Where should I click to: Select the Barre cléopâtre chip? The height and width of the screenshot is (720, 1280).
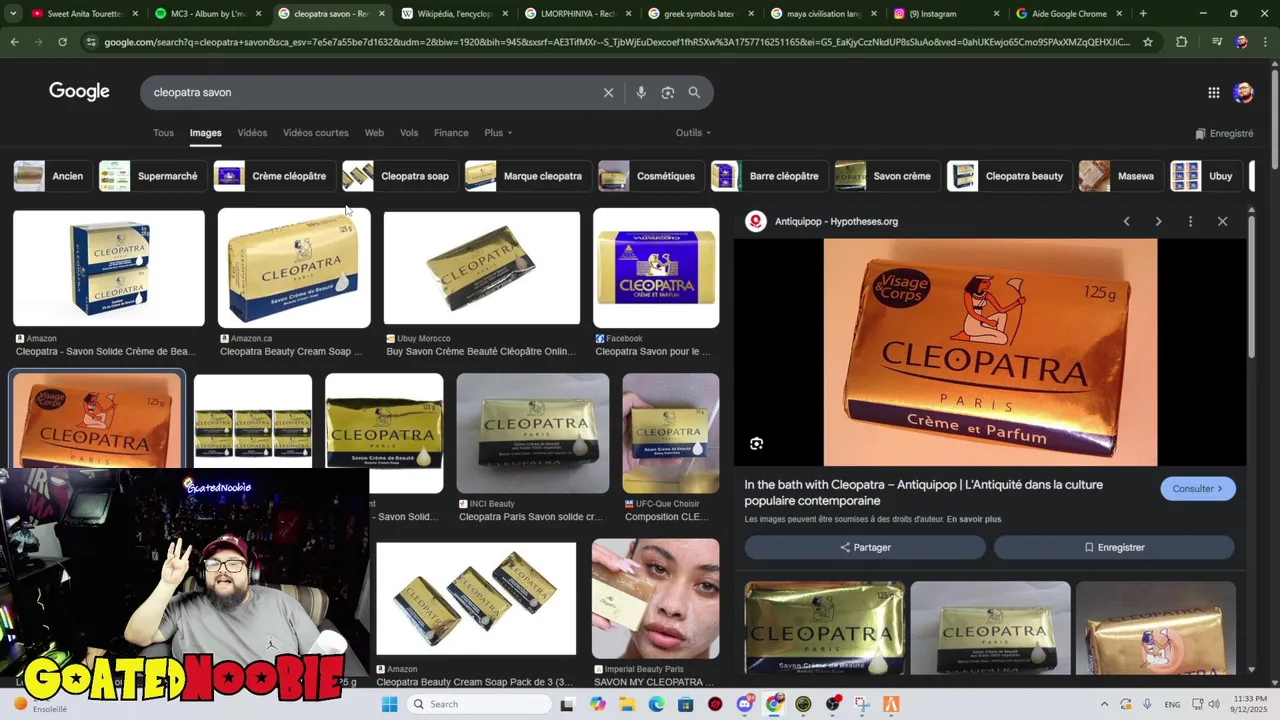pyautogui.click(x=769, y=176)
